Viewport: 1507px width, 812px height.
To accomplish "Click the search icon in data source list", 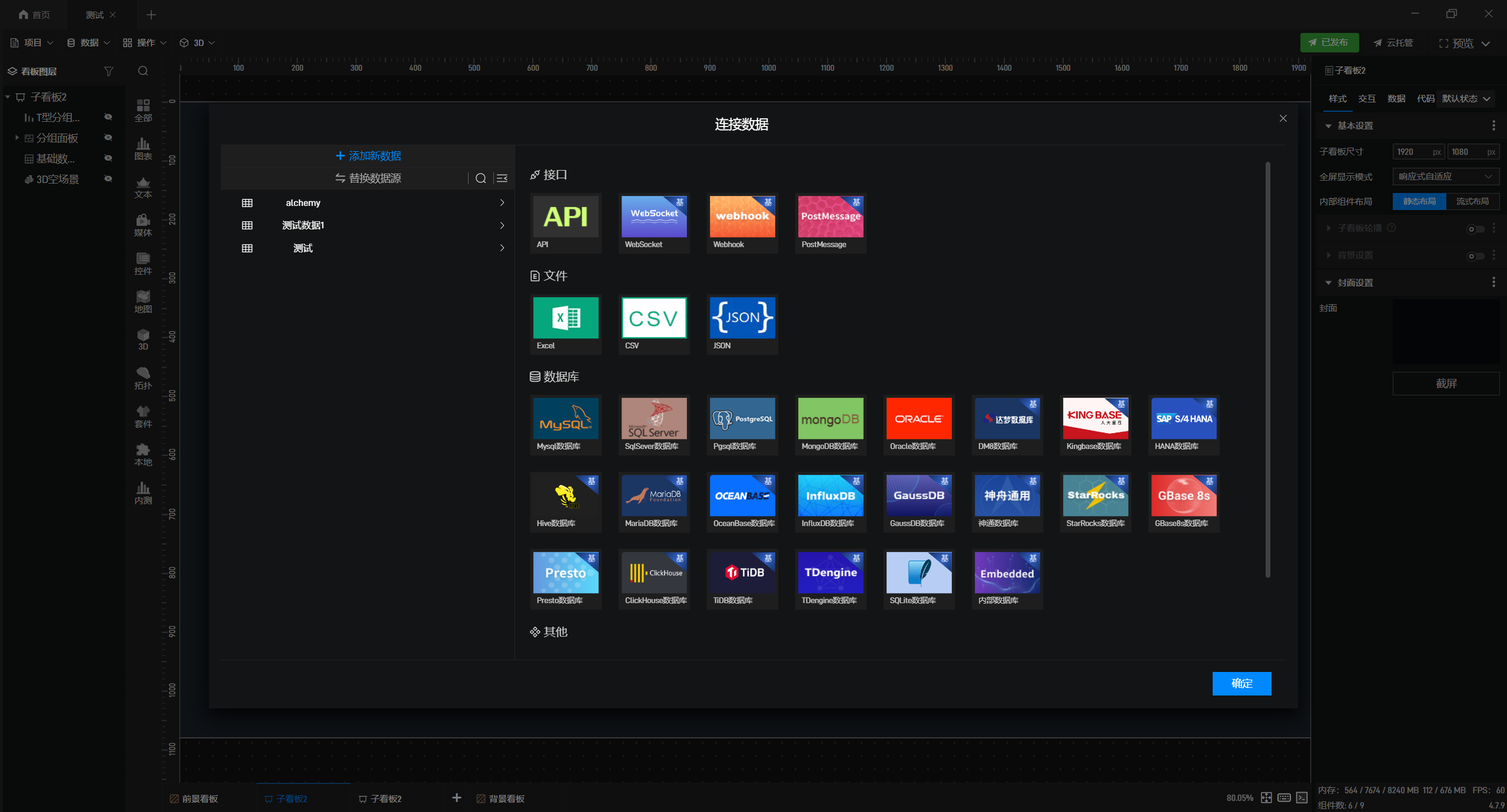I will 480,178.
